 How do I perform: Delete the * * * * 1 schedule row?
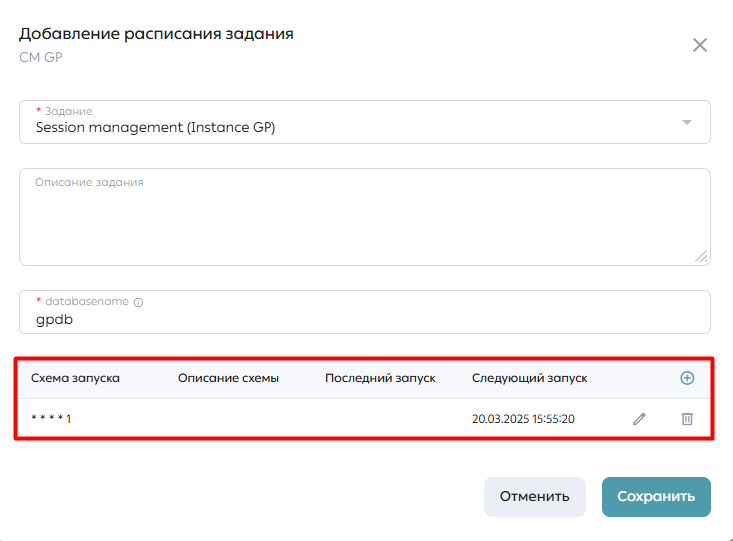[687, 418]
